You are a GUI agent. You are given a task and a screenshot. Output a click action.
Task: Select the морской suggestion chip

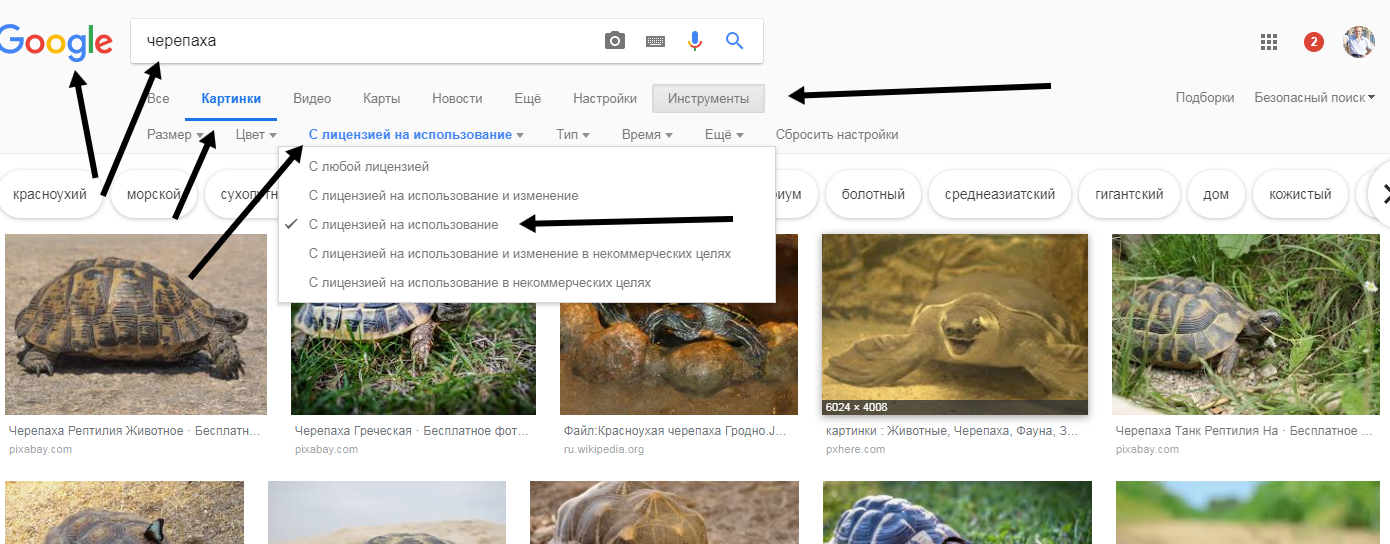coord(154,194)
